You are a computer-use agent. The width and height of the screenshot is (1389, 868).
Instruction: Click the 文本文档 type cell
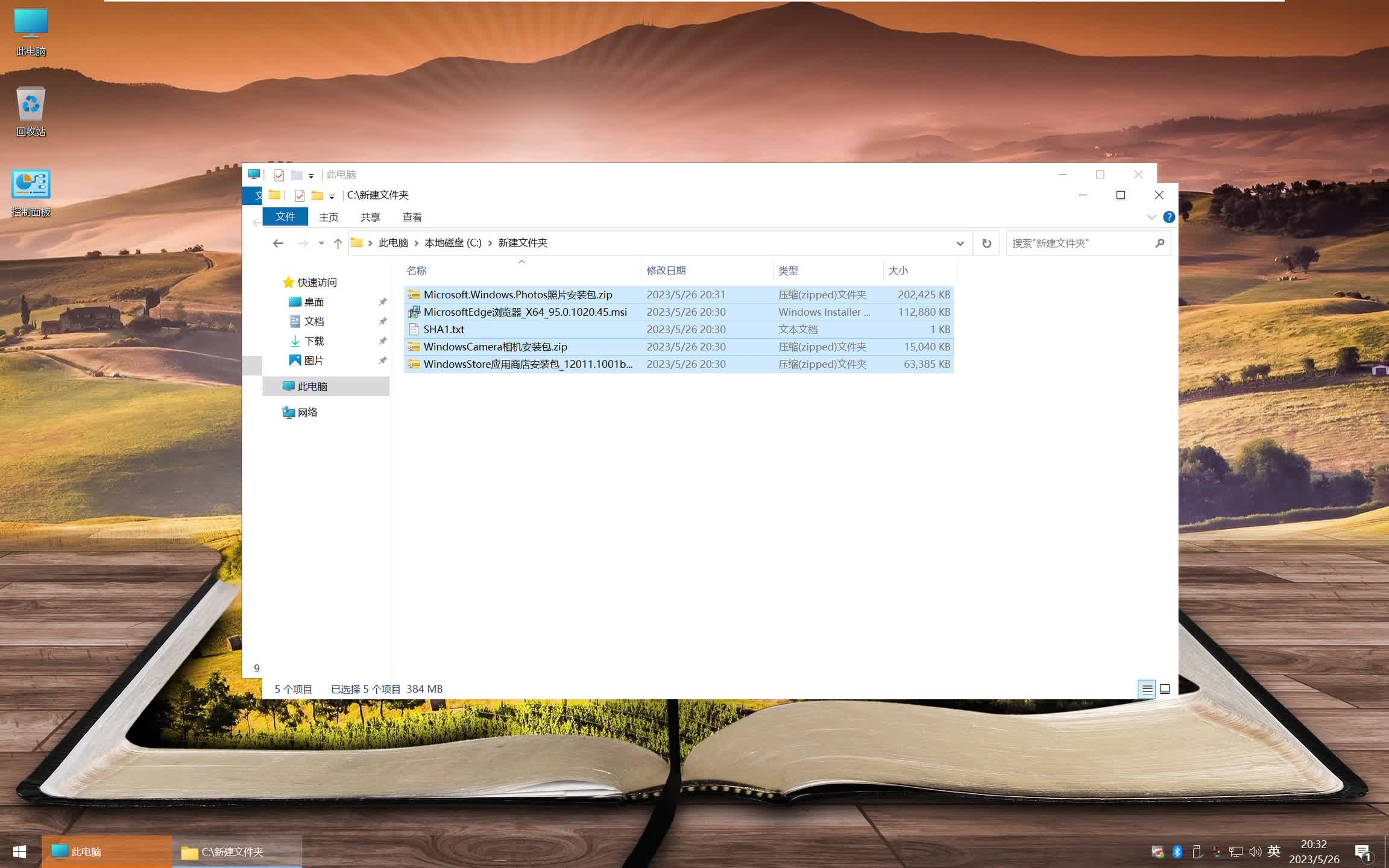pos(798,330)
